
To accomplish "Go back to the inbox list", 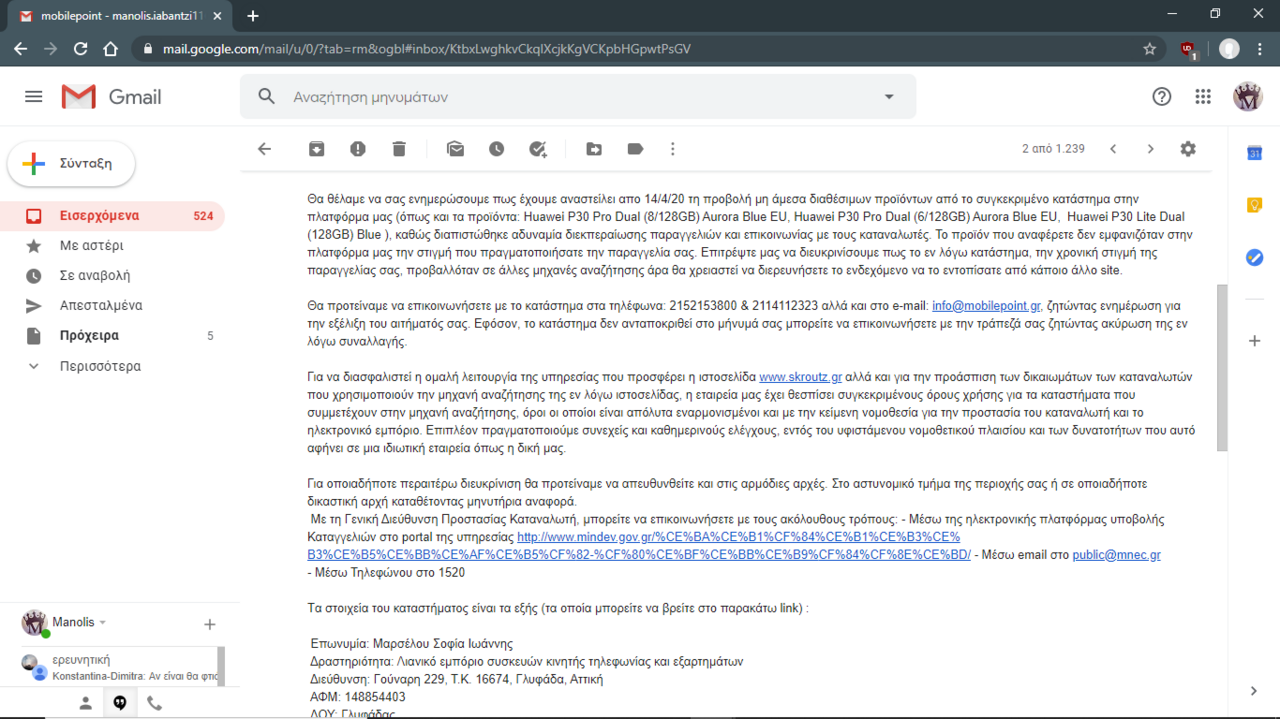I will point(264,149).
